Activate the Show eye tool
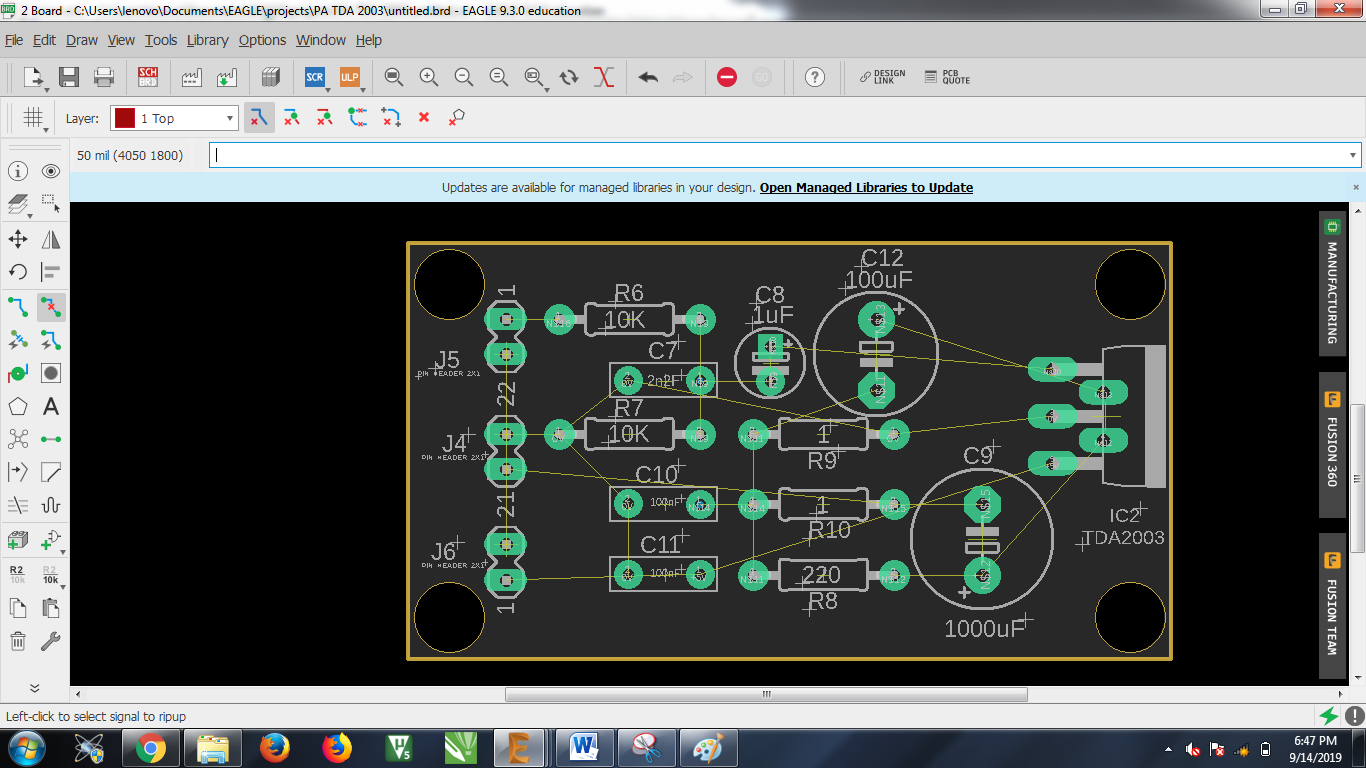Viewport: 1366px width, 768px height. [51, 171]
